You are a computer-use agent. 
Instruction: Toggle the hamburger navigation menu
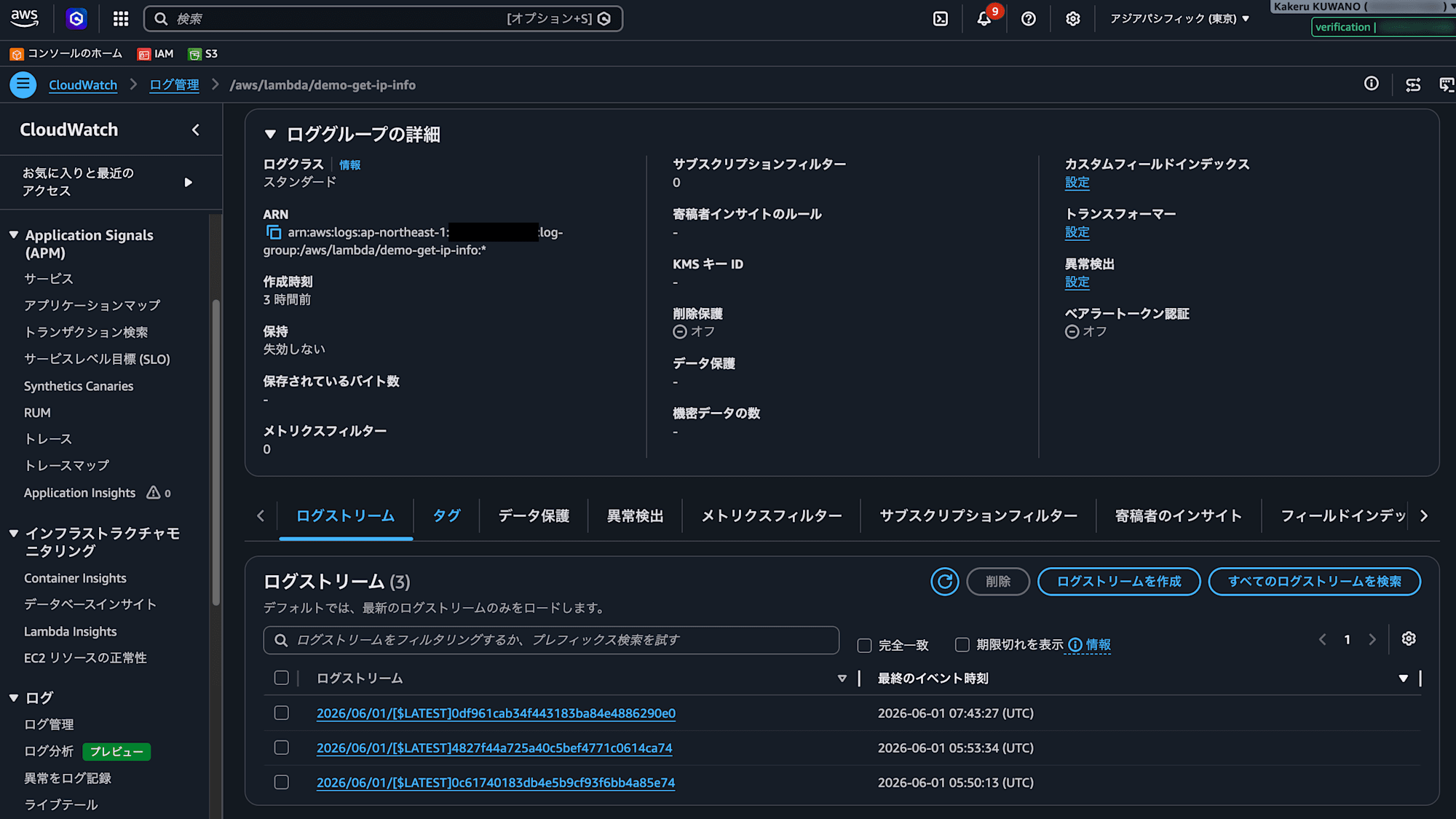(x=23, y=84)
